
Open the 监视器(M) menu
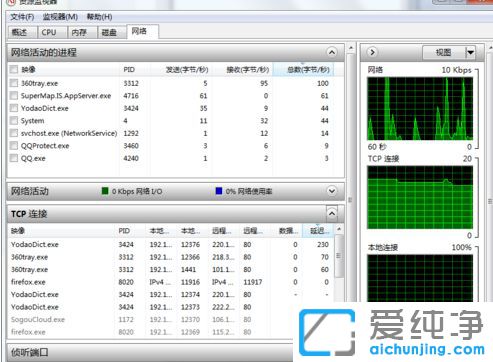click(60, 17)
